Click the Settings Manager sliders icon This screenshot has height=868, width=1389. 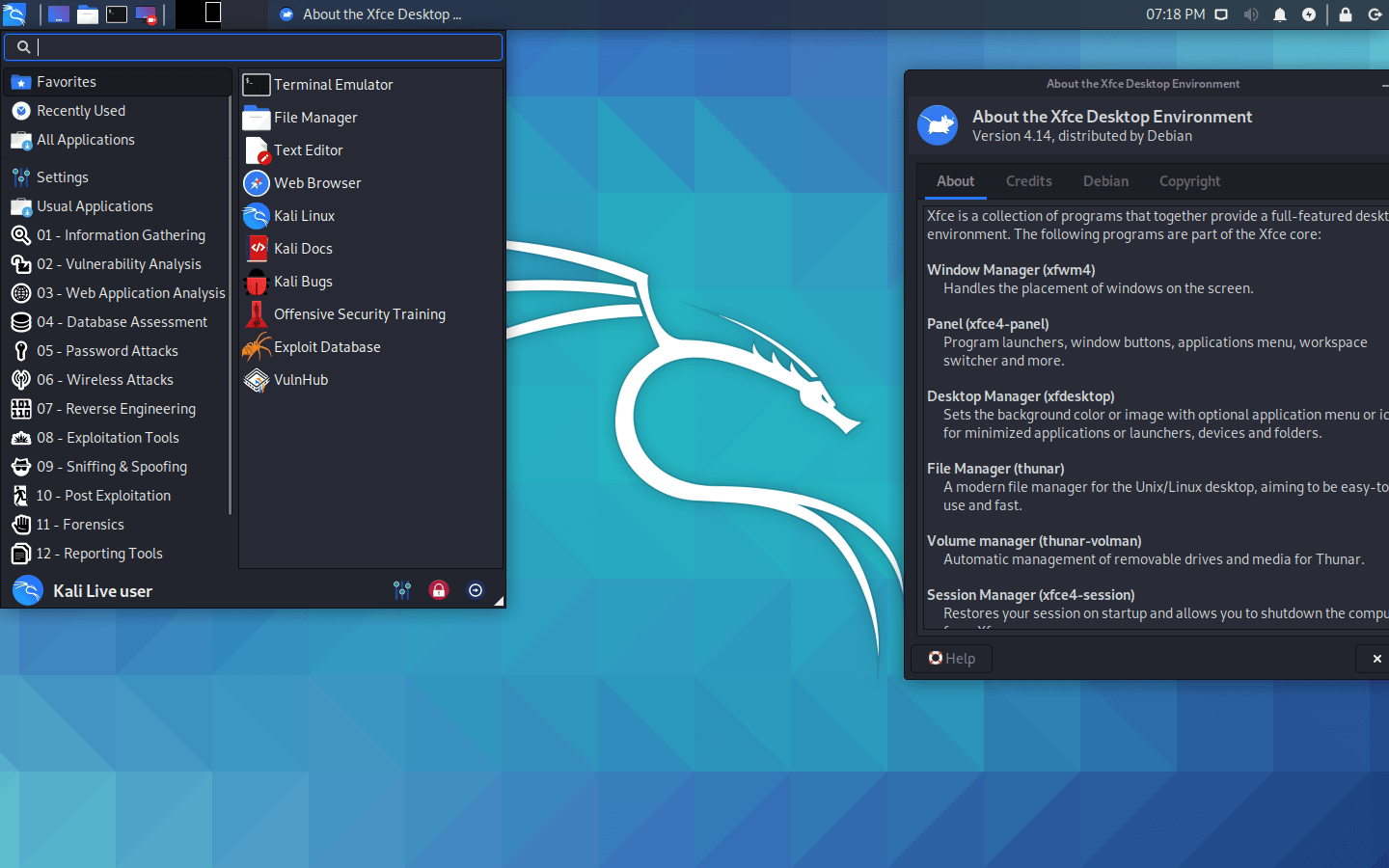point(402,589)
